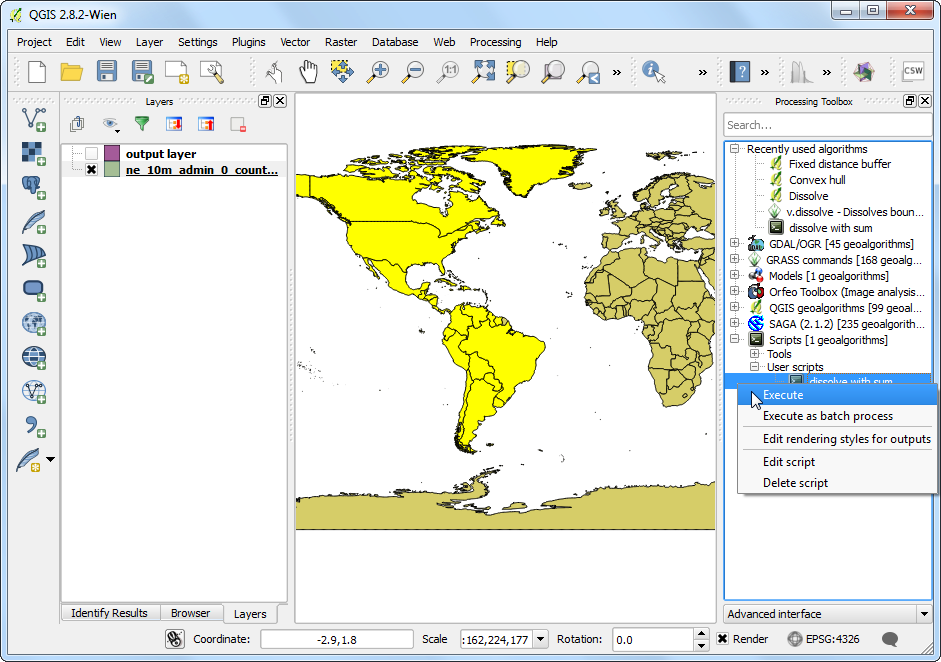Click Add WFS Layer icon

34,391
